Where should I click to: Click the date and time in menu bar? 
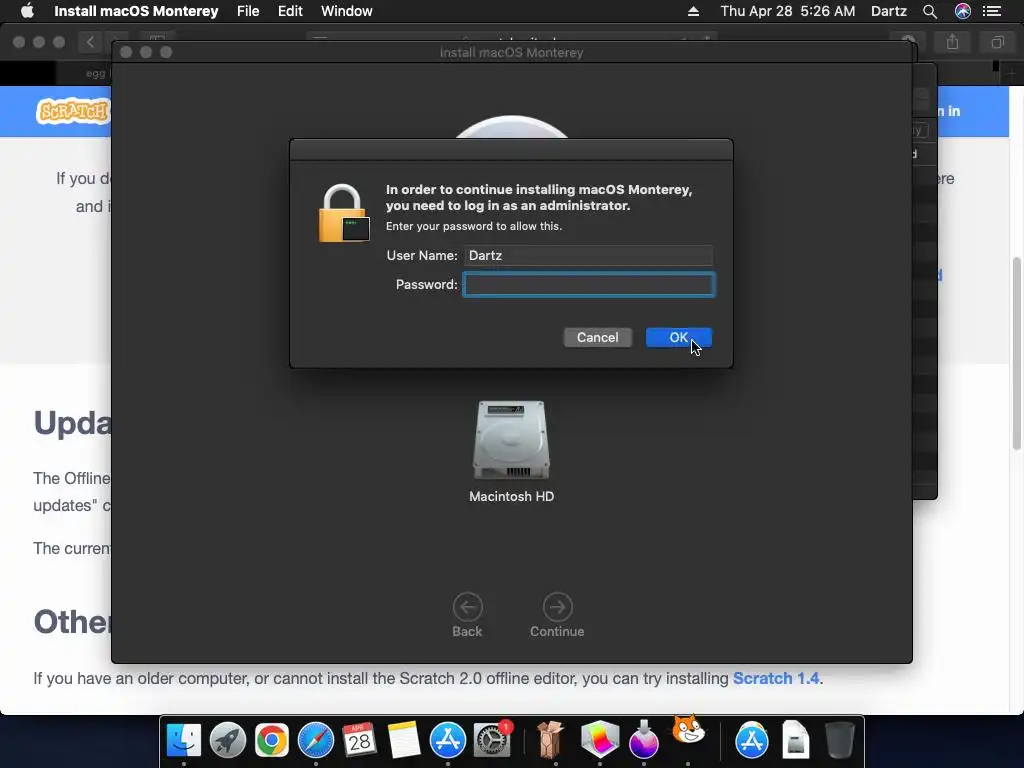click(x=788, y=11)
